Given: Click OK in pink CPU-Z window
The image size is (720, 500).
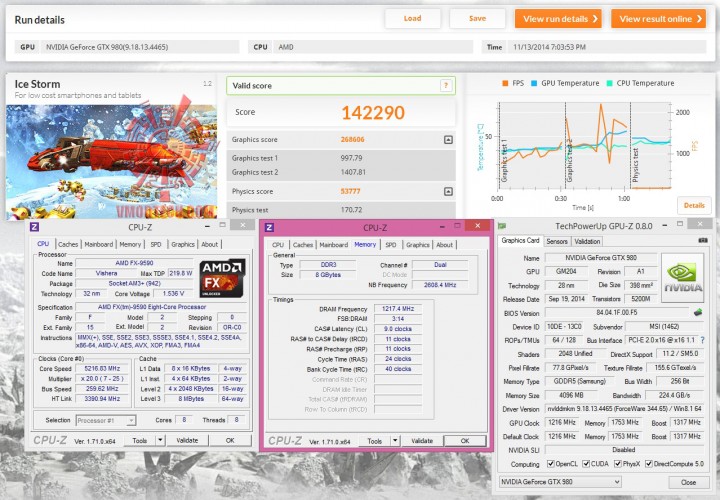Looking at the screenshot, I should tap(465, 441).
